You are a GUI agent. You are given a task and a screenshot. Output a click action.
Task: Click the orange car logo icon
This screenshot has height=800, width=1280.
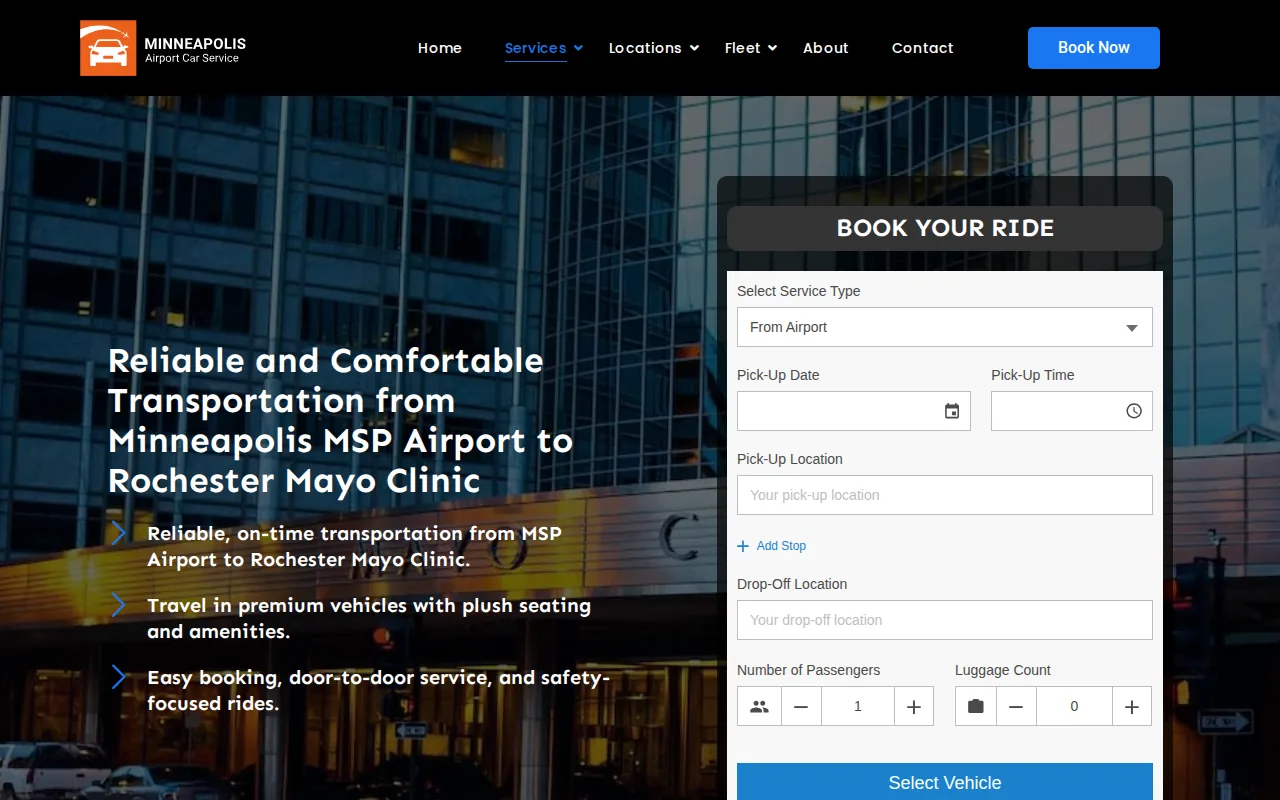click(108, 48)
